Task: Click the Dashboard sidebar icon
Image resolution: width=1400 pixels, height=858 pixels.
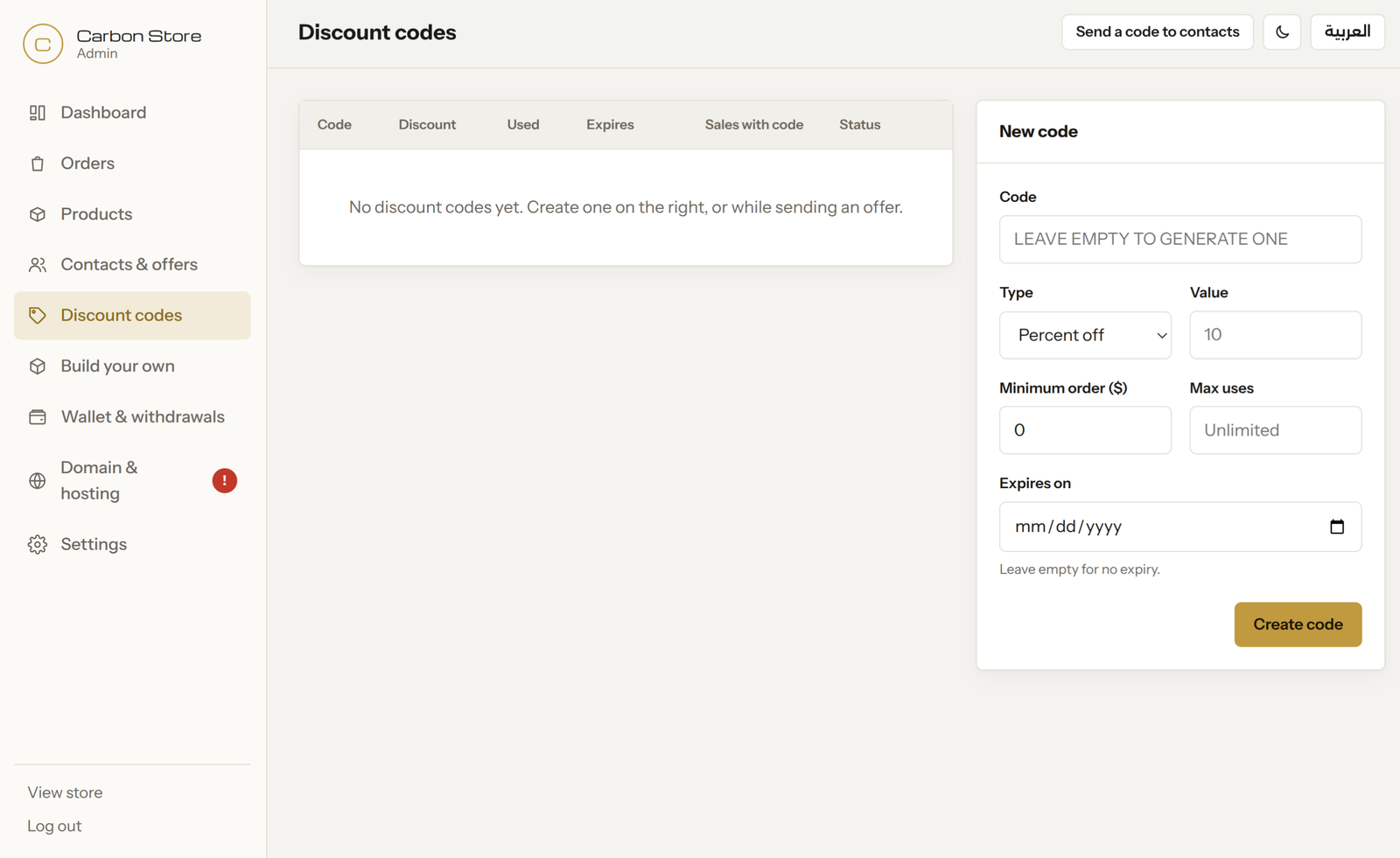Action: tap(38, 113)
